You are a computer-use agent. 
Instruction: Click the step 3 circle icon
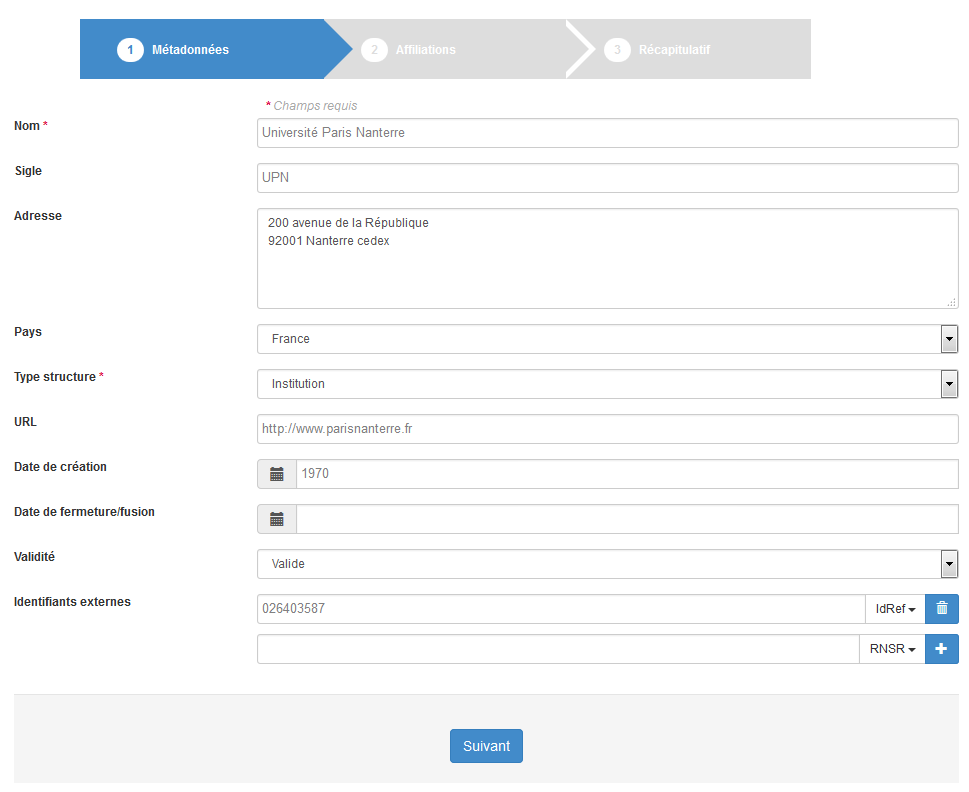(x=617, y=49)
